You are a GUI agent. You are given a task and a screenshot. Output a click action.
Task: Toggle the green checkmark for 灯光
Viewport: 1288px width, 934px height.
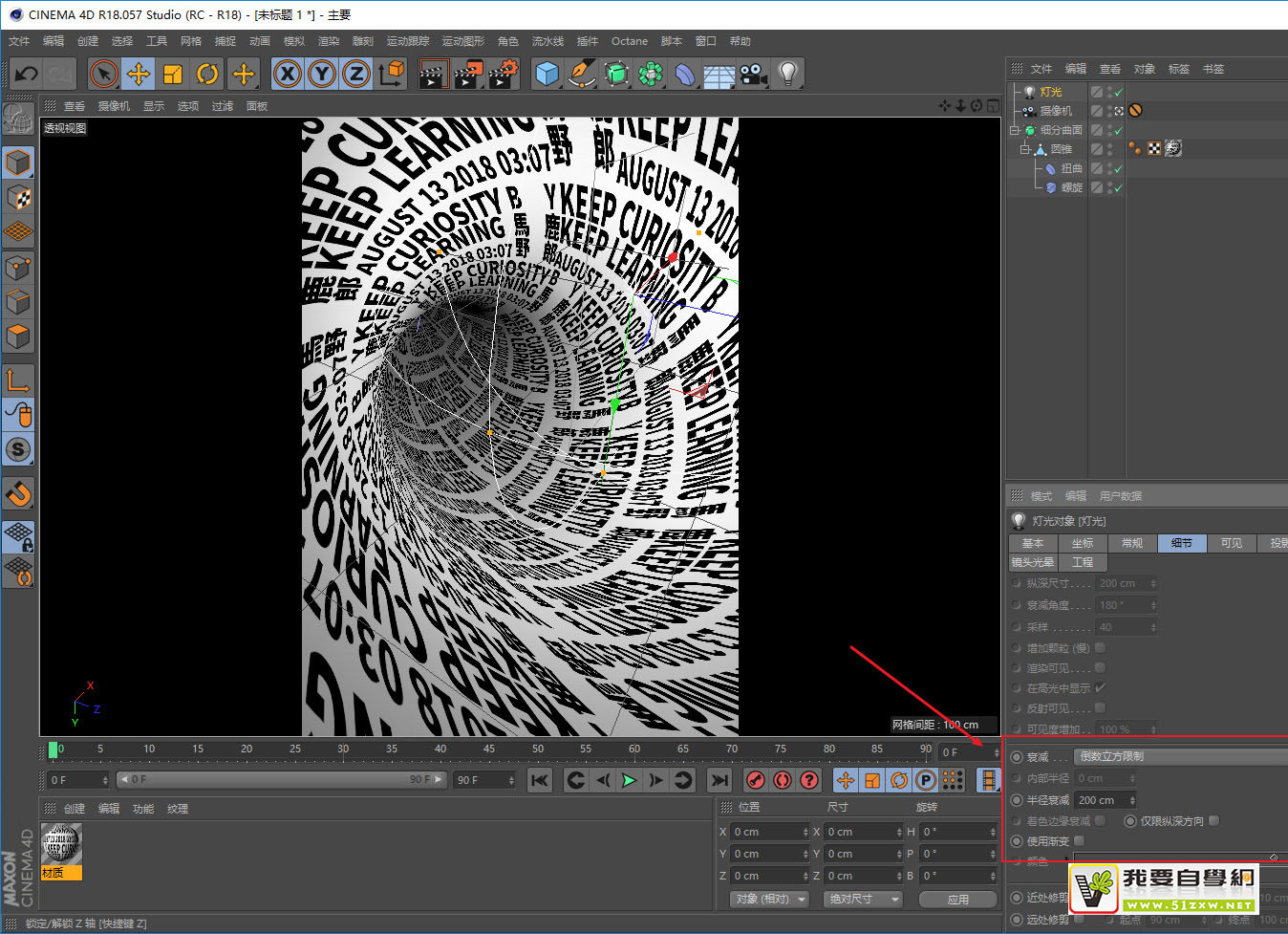(x=1118, y=93)
